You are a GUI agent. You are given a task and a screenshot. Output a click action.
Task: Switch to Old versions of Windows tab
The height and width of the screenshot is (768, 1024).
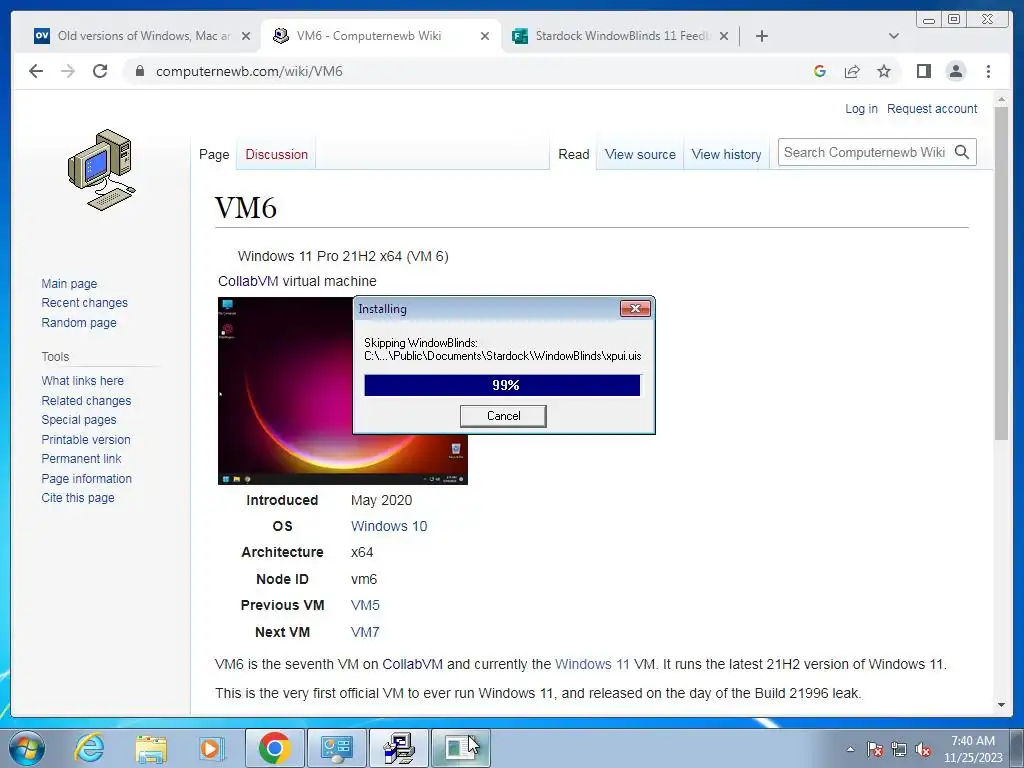click(142, 36)
